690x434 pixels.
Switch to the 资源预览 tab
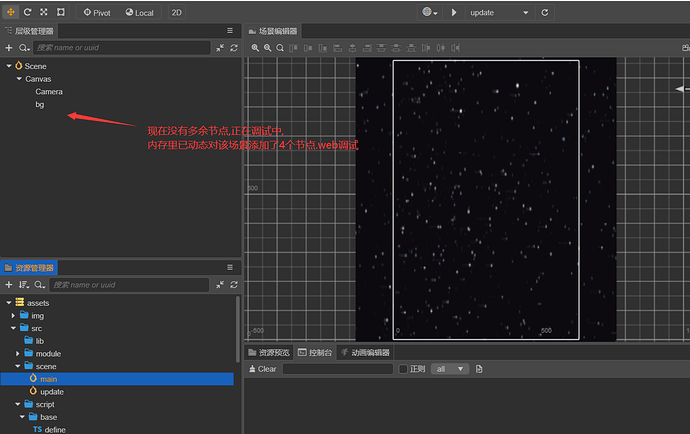click(269, 353)
